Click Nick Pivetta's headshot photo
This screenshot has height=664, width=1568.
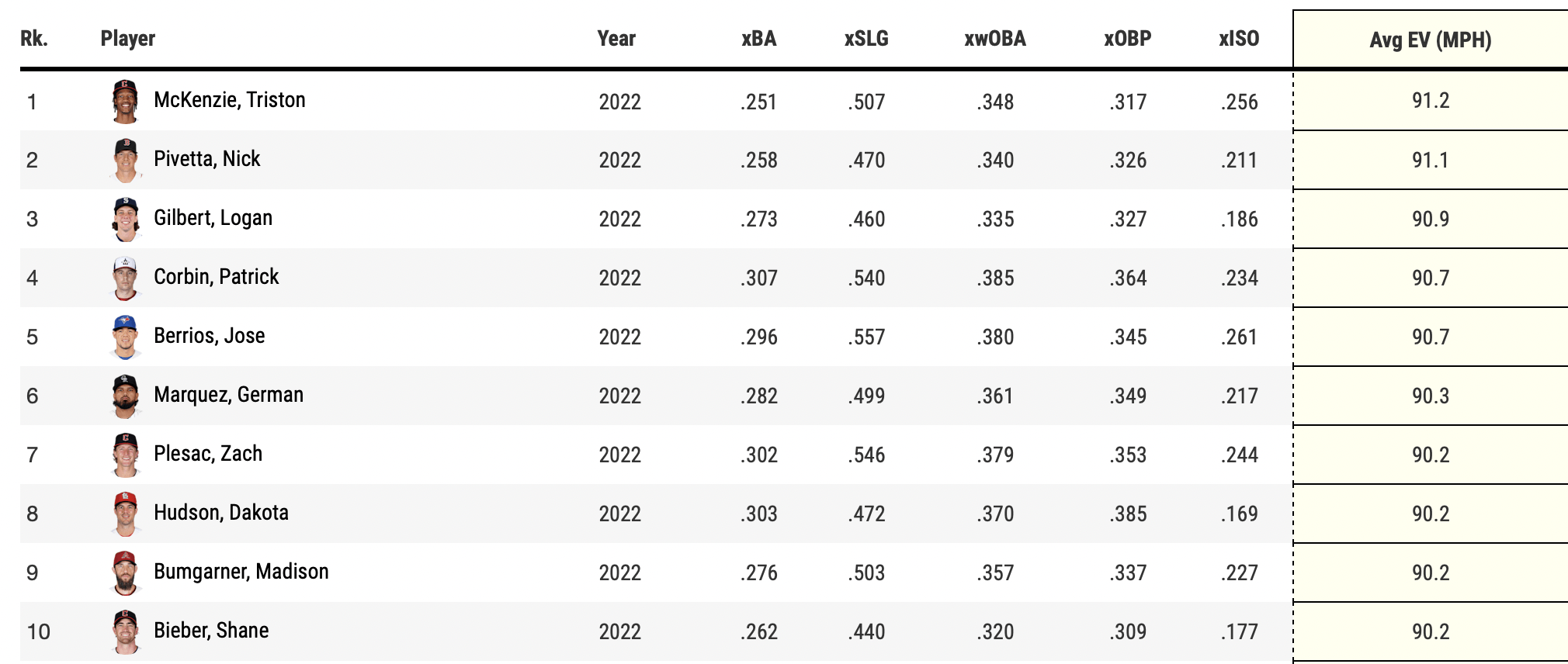point(125,161)
